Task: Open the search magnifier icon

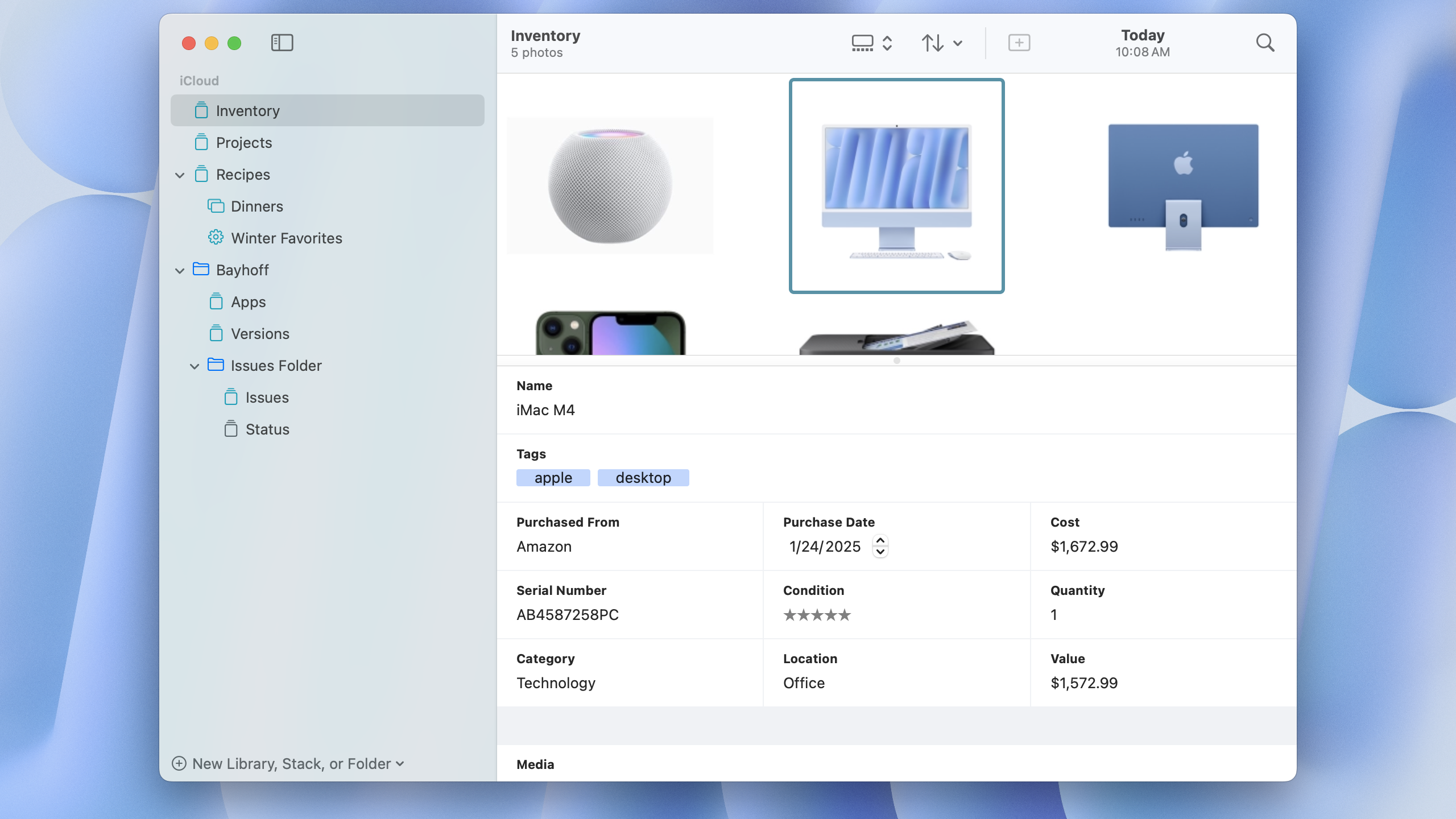Action: coord(1265,43)
